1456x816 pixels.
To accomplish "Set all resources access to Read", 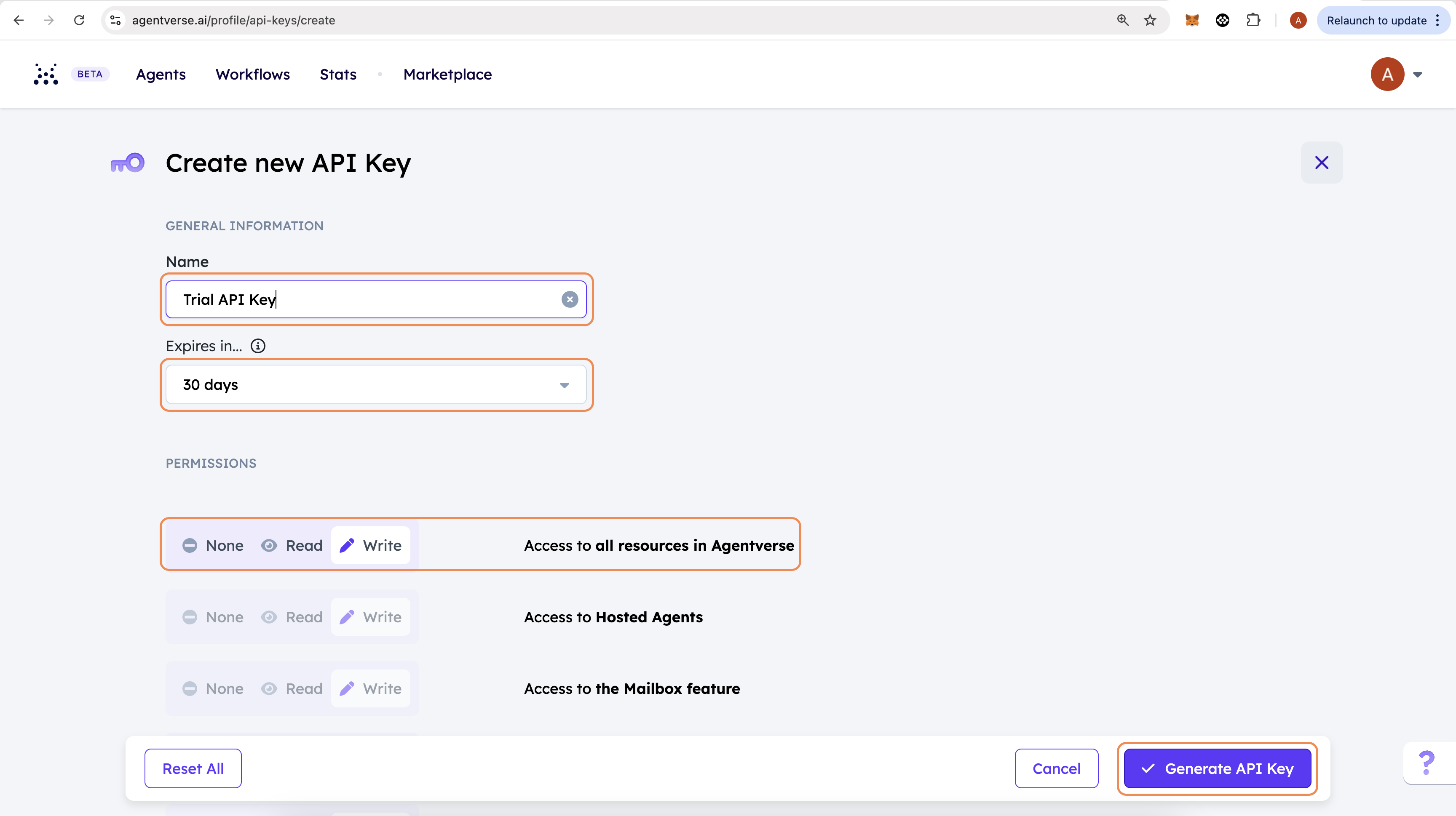I will 292,546.
